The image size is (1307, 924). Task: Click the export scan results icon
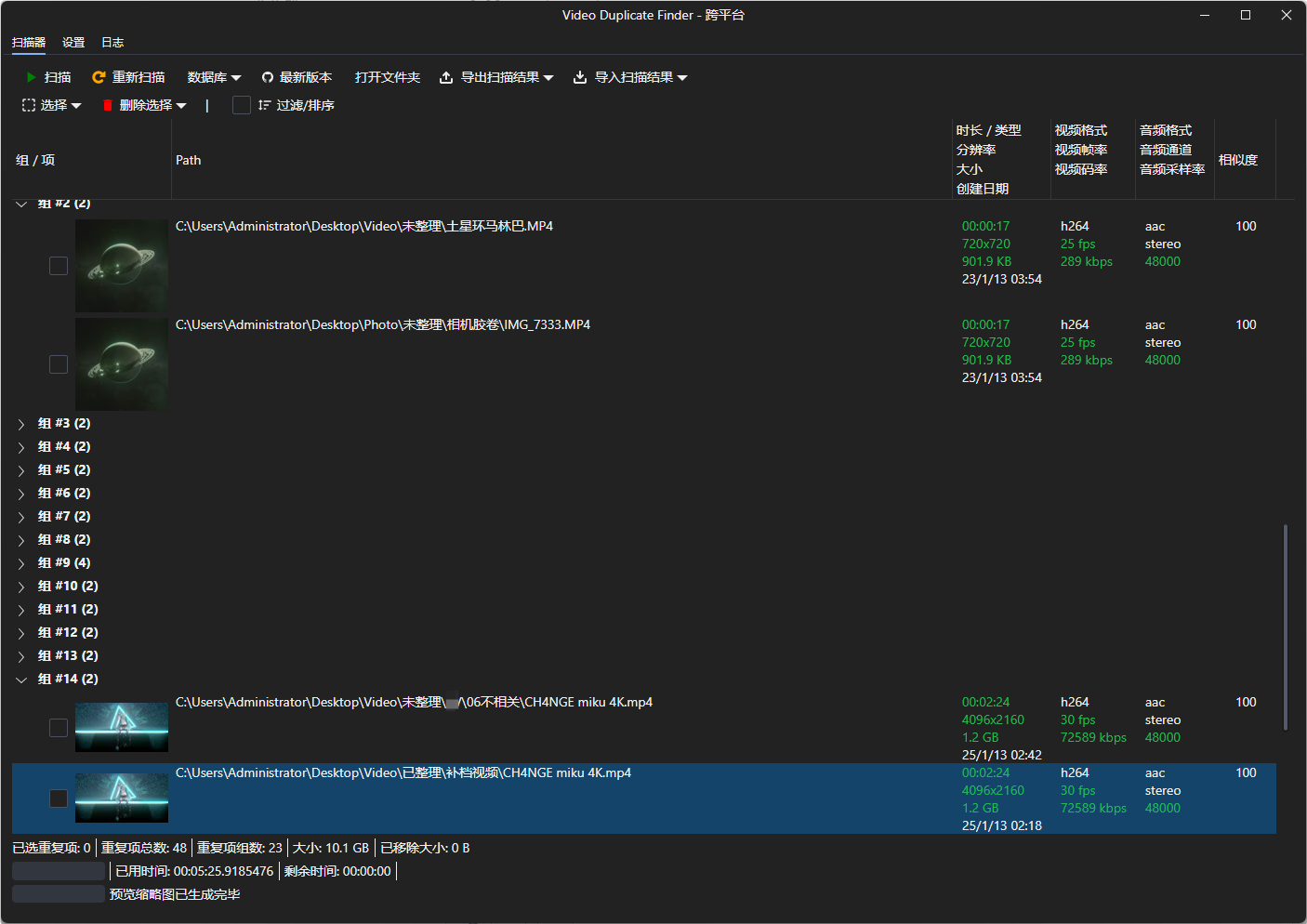(x=446, y=77)
